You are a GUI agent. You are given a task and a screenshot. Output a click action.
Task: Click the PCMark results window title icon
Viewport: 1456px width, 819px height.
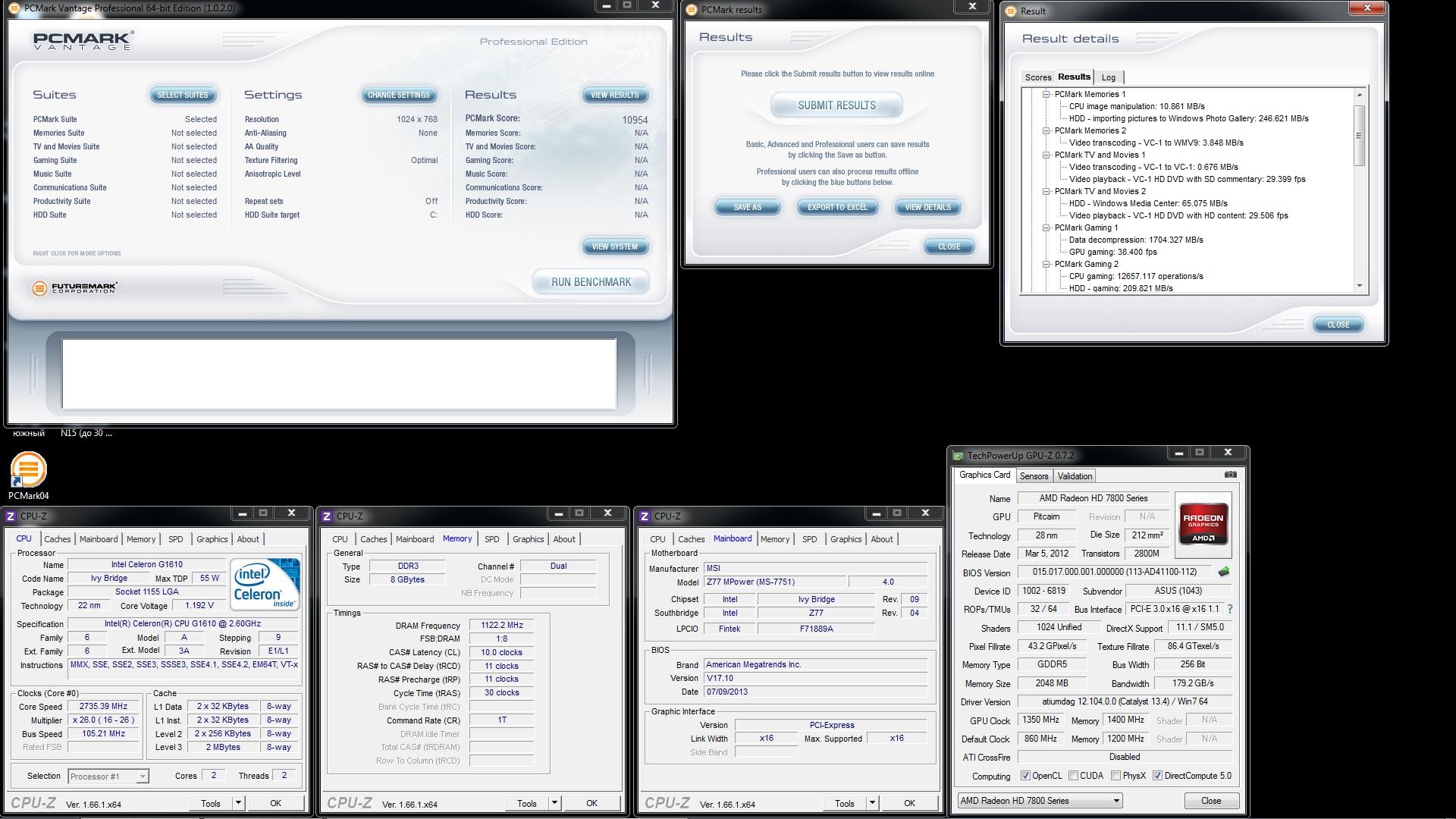692,10
